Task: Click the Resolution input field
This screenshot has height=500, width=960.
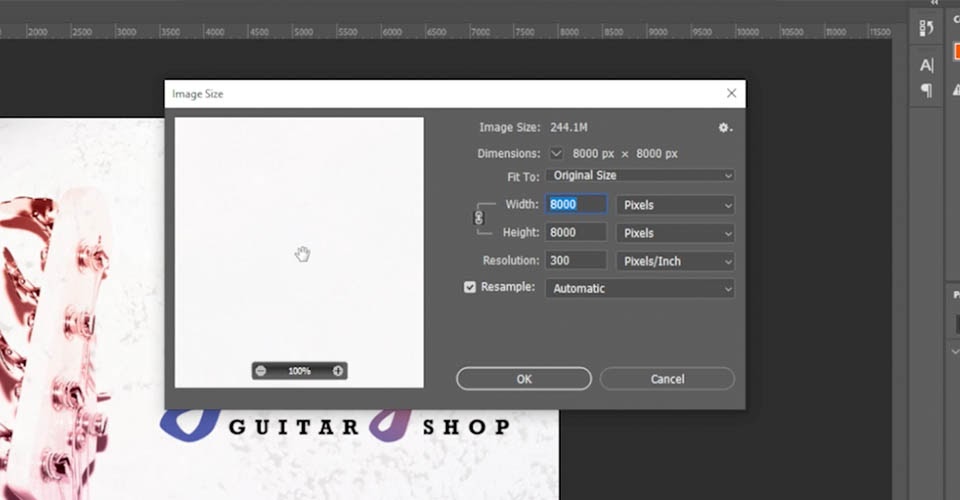Action: click(576, 261)
